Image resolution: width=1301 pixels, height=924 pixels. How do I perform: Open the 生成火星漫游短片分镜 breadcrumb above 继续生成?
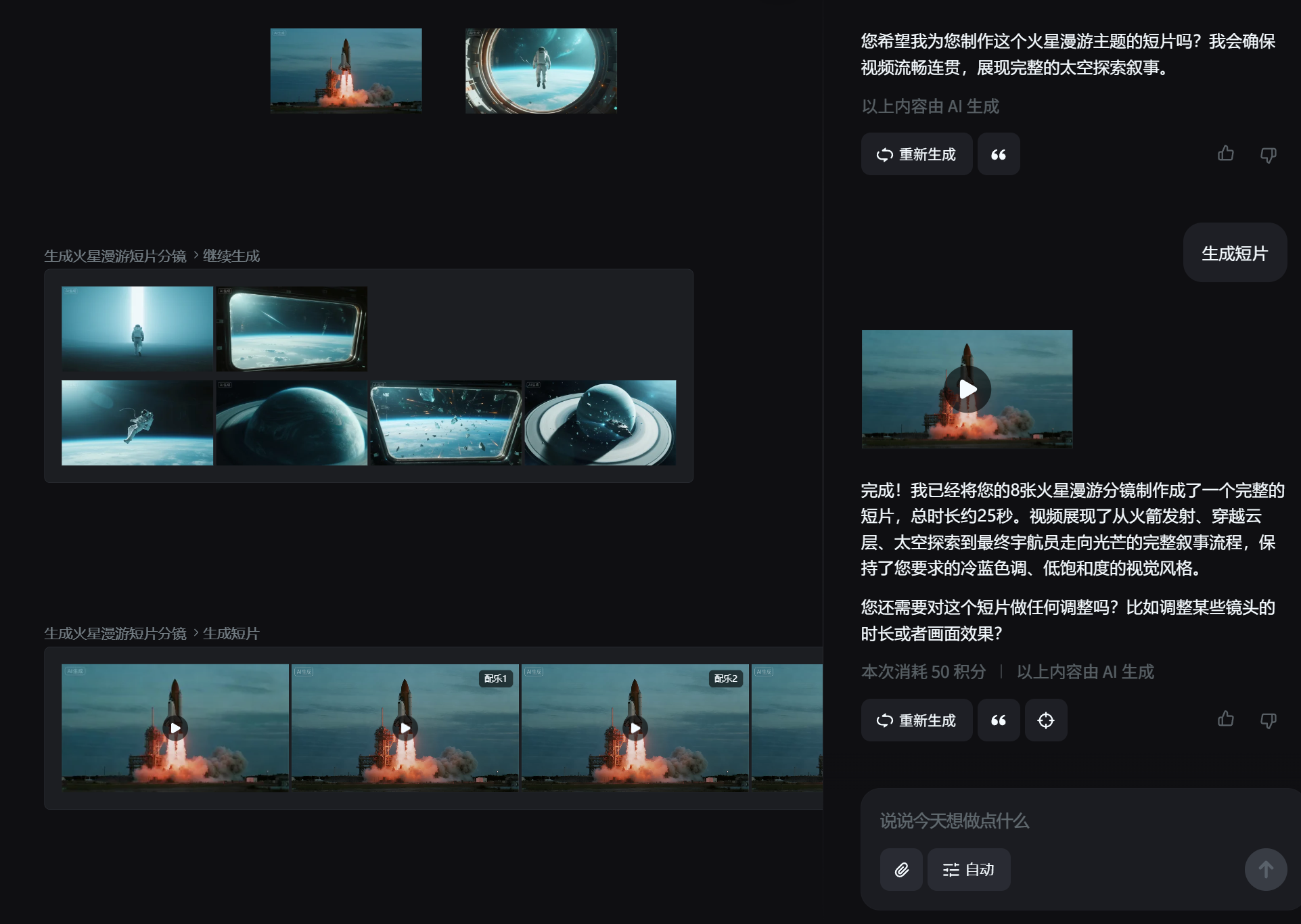tap(115, 256)
